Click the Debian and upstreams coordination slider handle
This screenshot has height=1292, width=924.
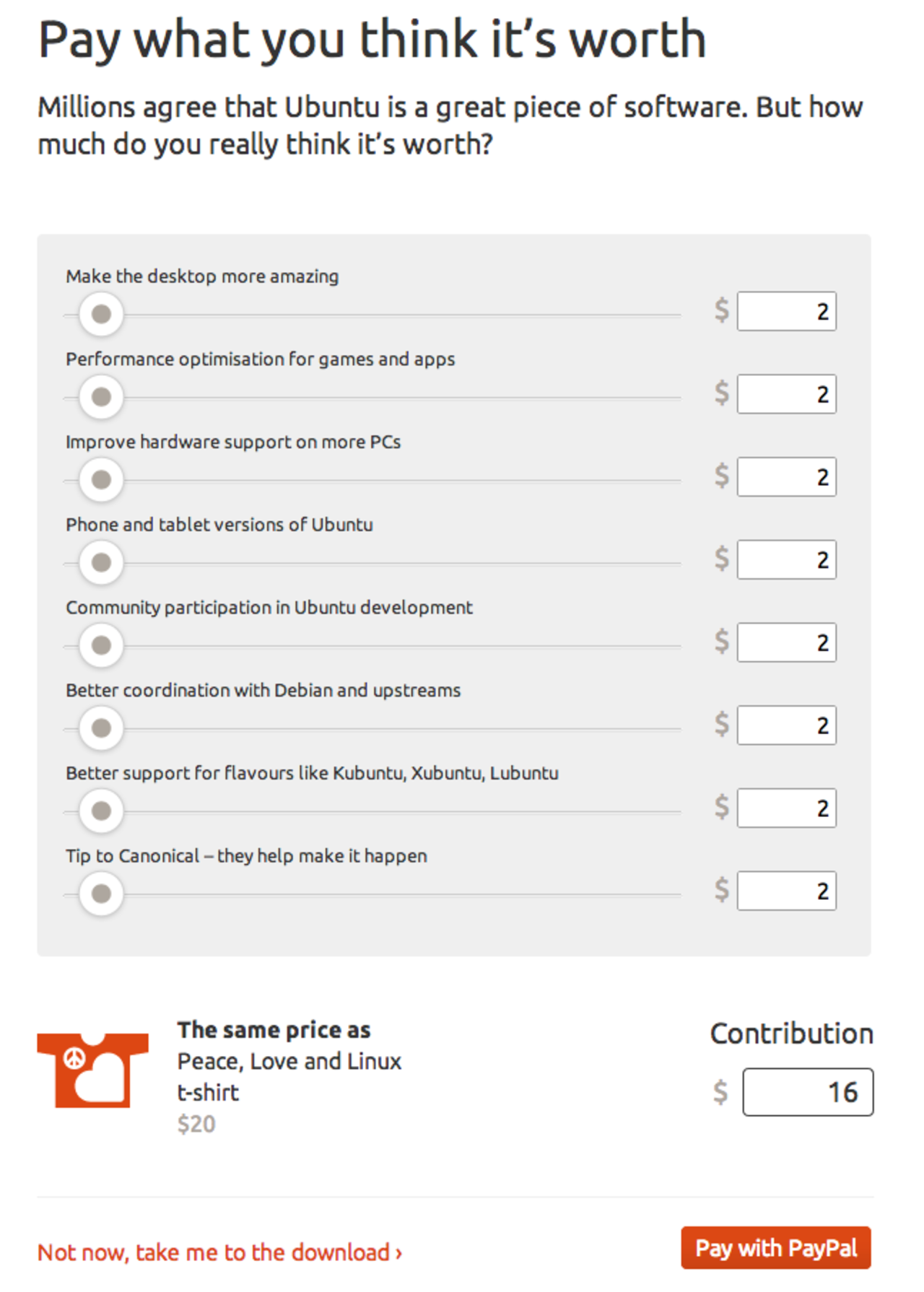[x=101, y=728]
